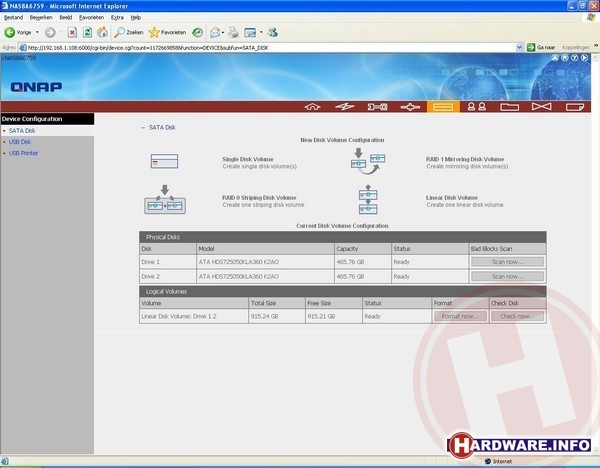Click the address bar URL field

coord(268,48)
